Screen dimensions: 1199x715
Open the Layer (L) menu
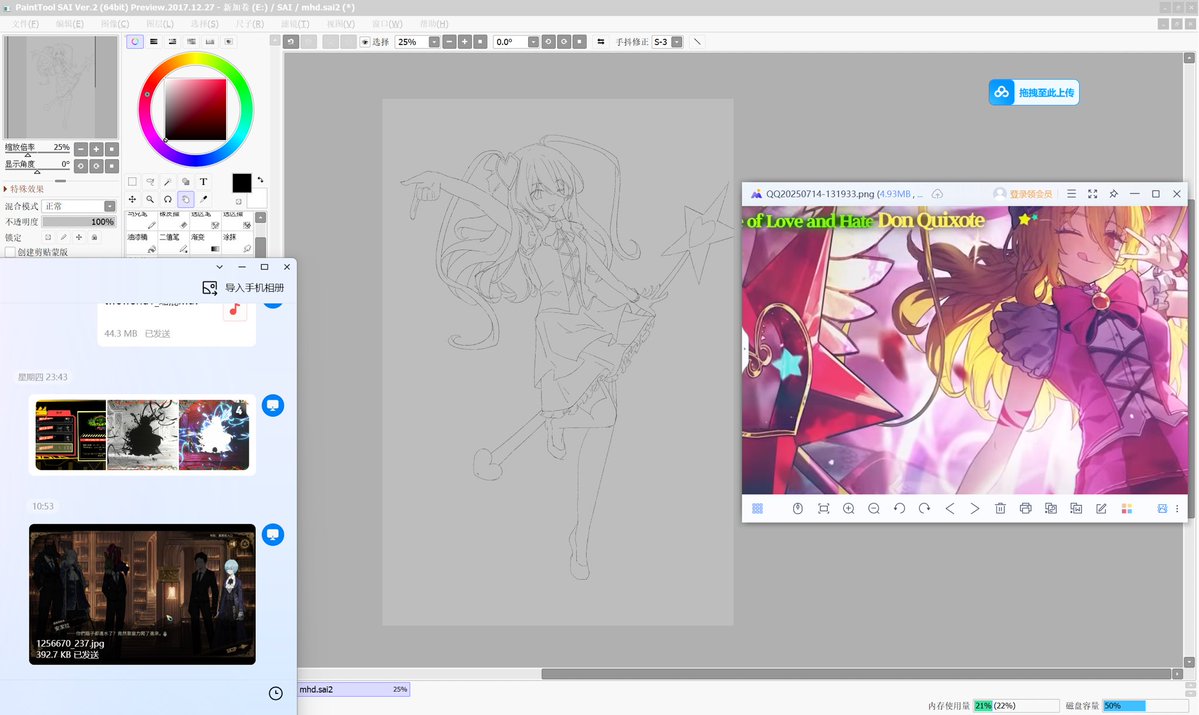tap(160, 24)
